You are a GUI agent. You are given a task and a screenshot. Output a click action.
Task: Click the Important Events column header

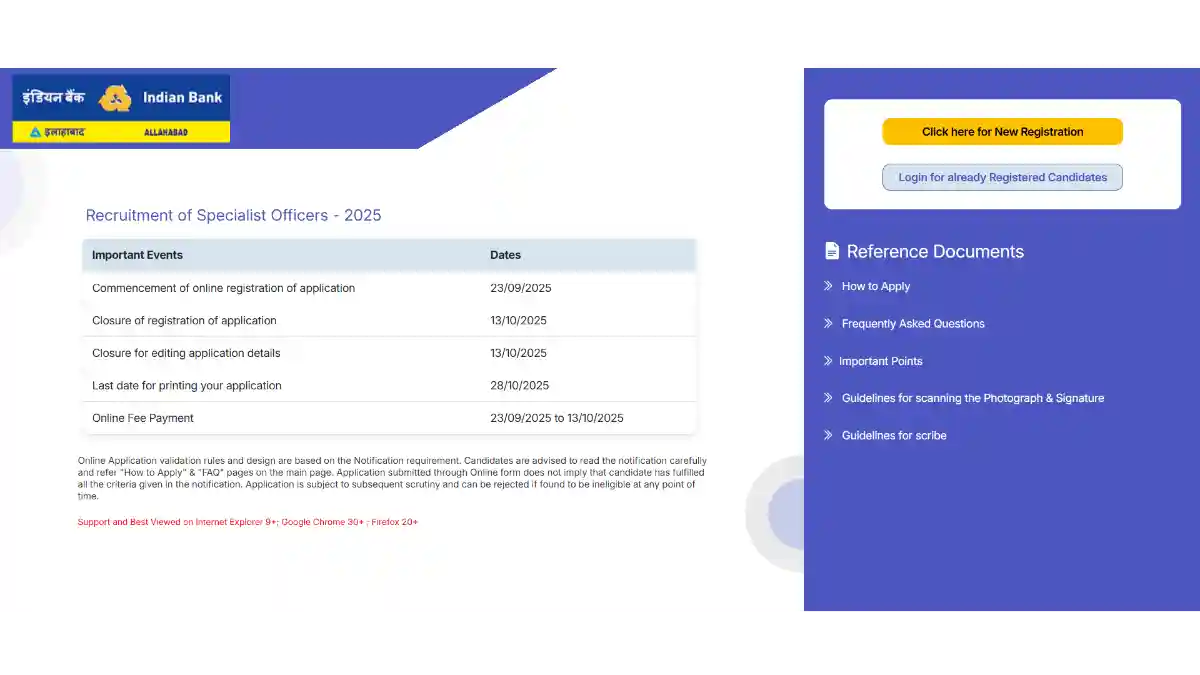coord(137,255)
